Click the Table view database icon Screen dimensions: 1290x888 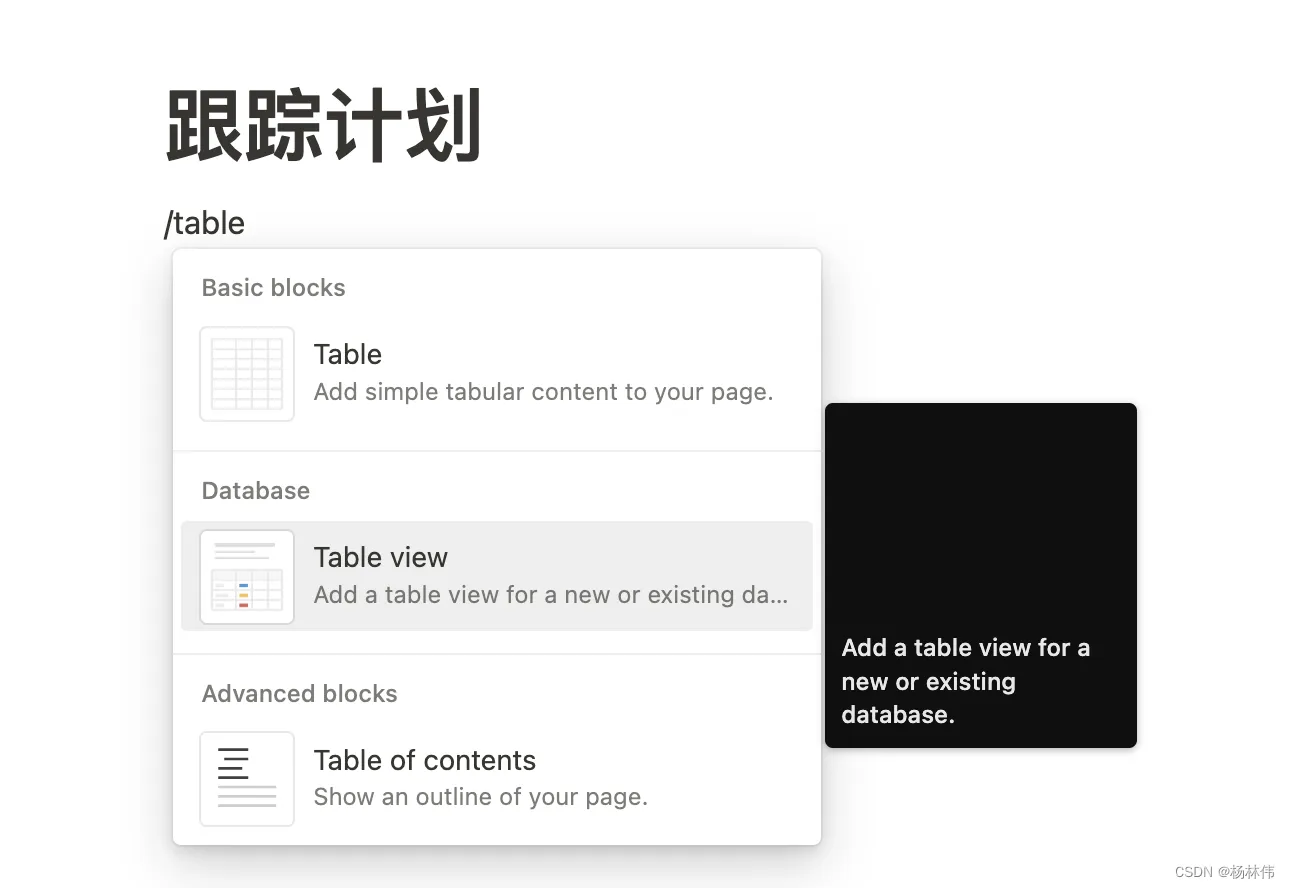pos(247,577)
